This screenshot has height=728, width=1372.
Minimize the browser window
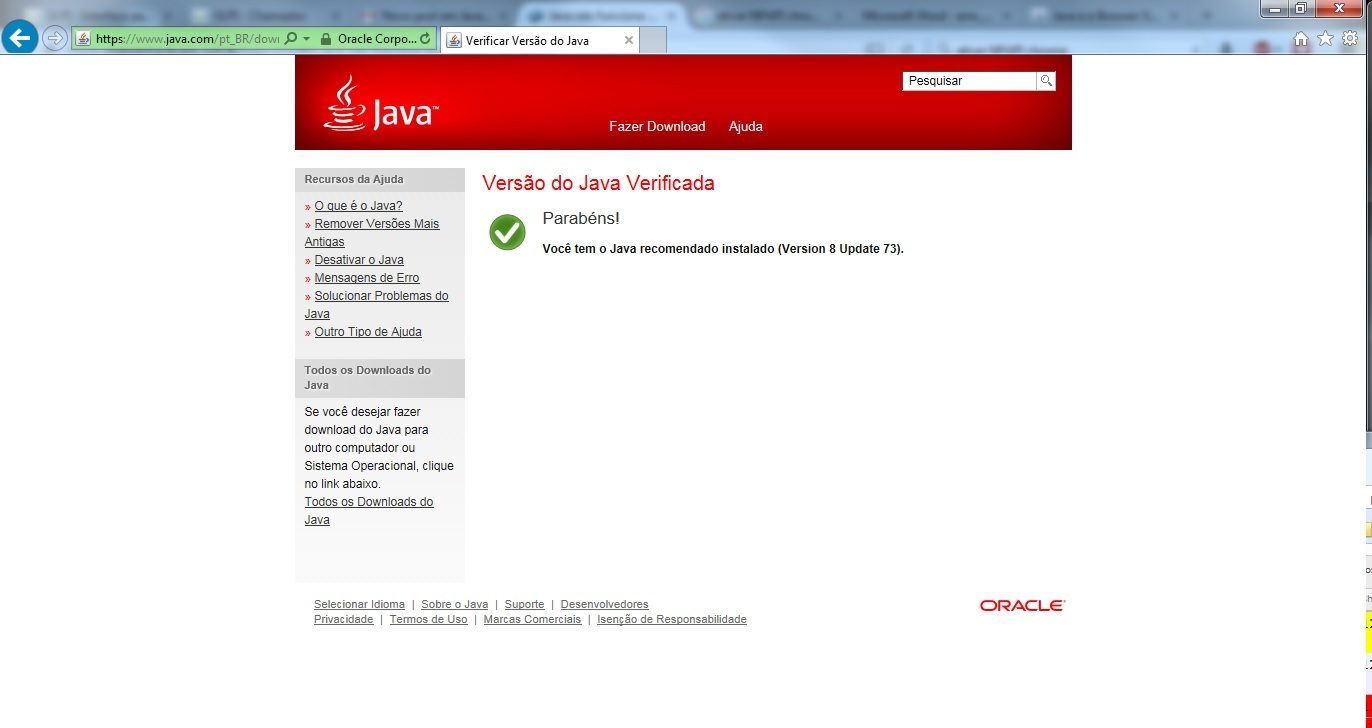pos(1274,8)
